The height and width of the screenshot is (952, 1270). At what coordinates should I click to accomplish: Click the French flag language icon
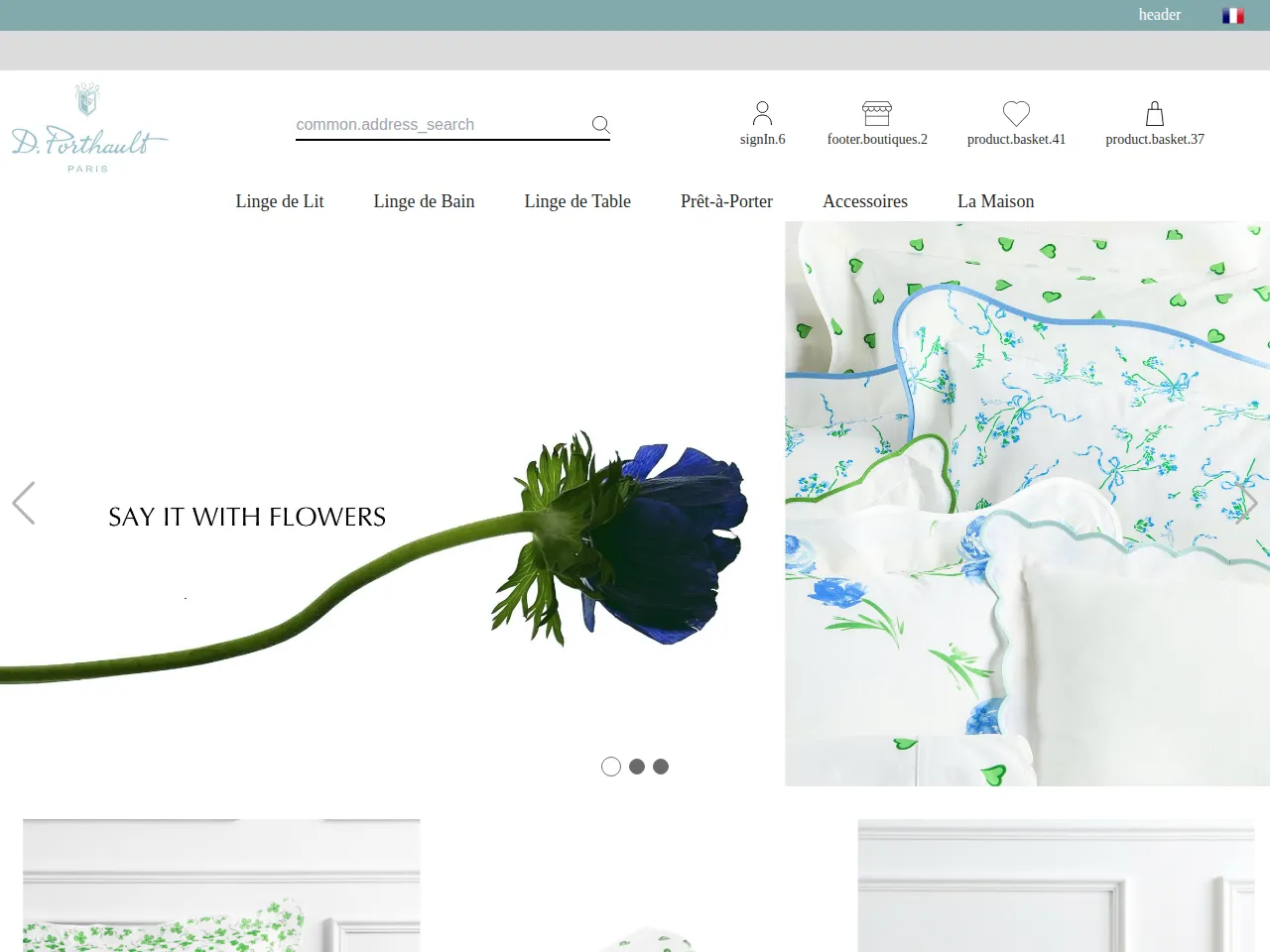coord(1233,16)
